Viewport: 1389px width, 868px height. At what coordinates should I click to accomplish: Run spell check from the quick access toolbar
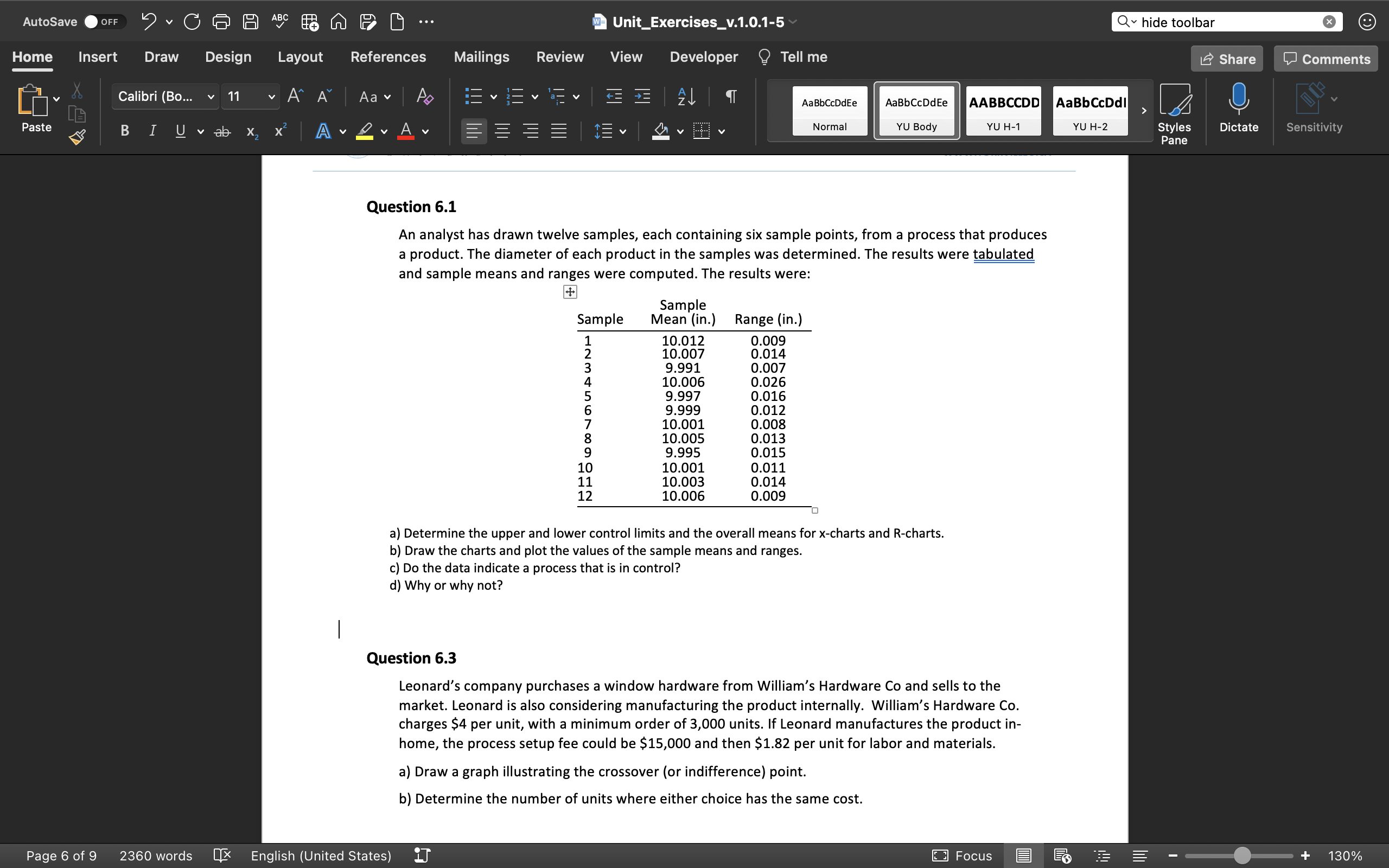click(279, 21)
